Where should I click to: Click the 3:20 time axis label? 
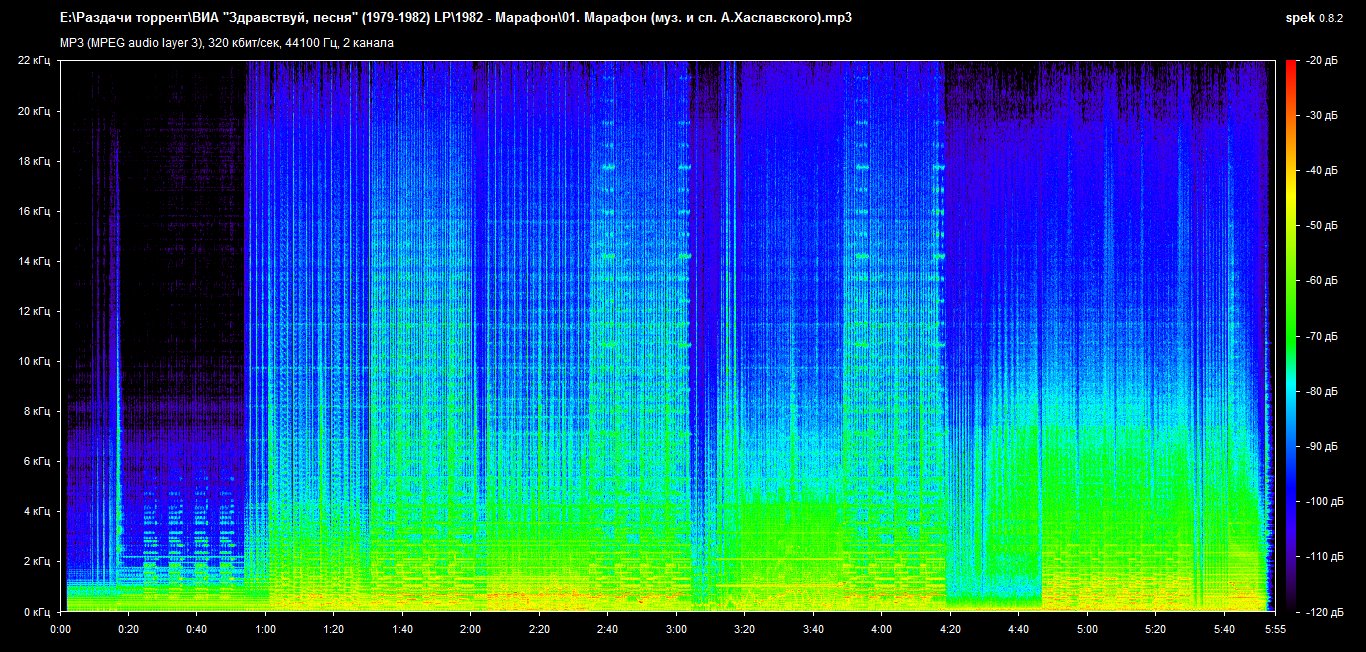[744, 629]
